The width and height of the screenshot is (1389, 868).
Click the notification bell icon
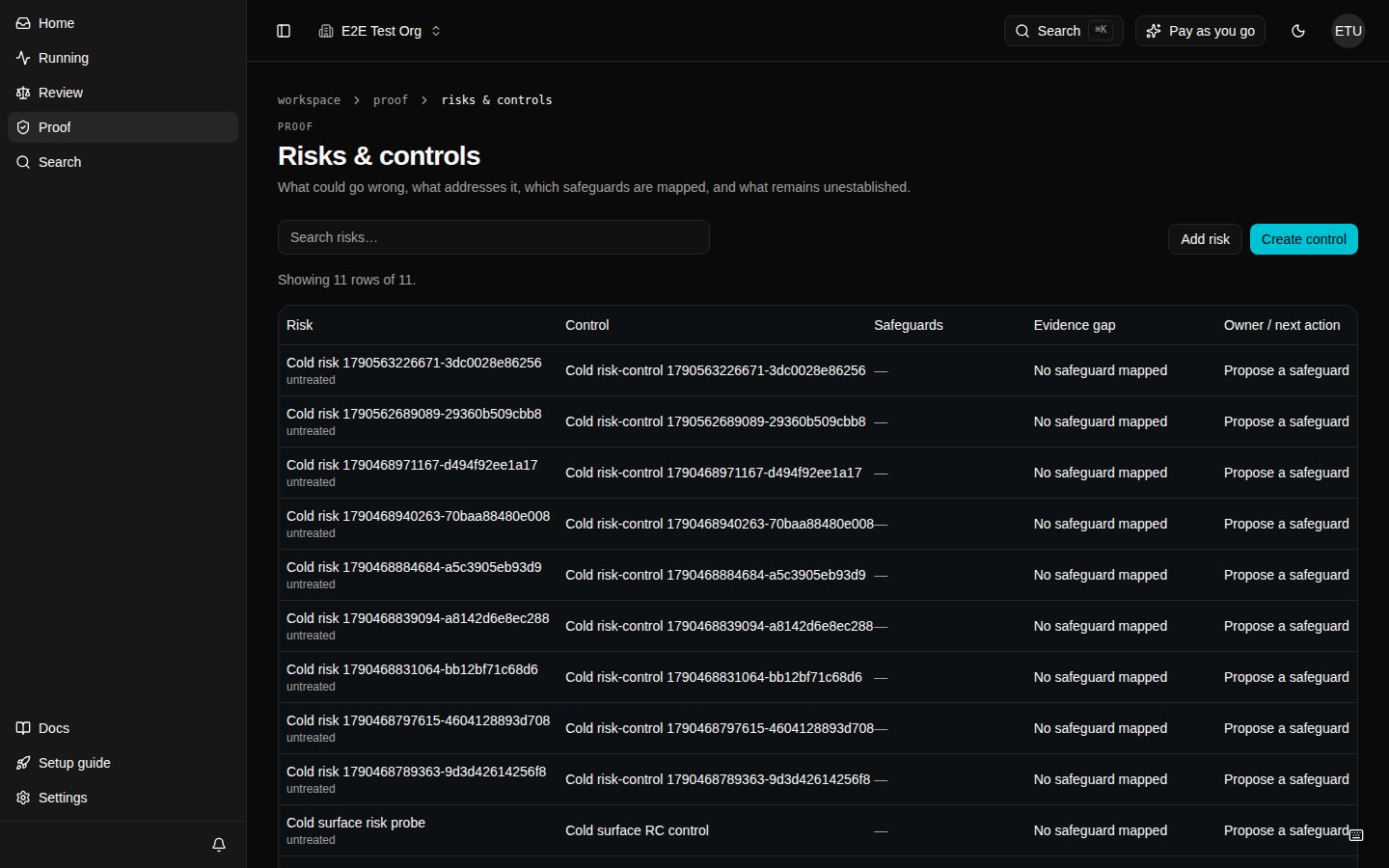tap(219, 845)
